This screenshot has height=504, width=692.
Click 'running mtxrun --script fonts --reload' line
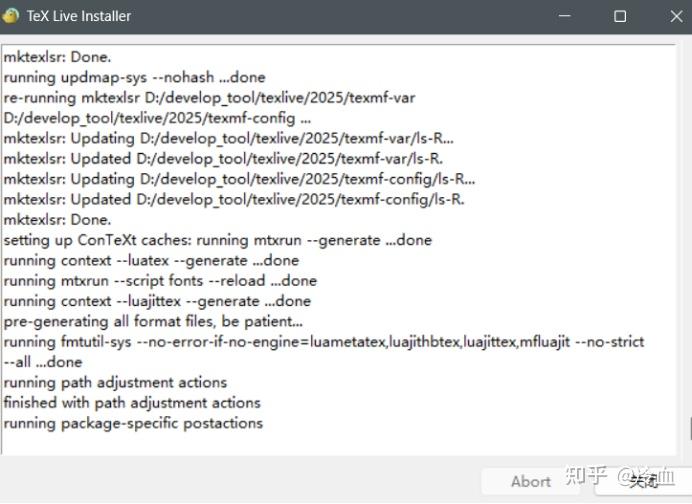pyautogui.click(x=160, y=281)
